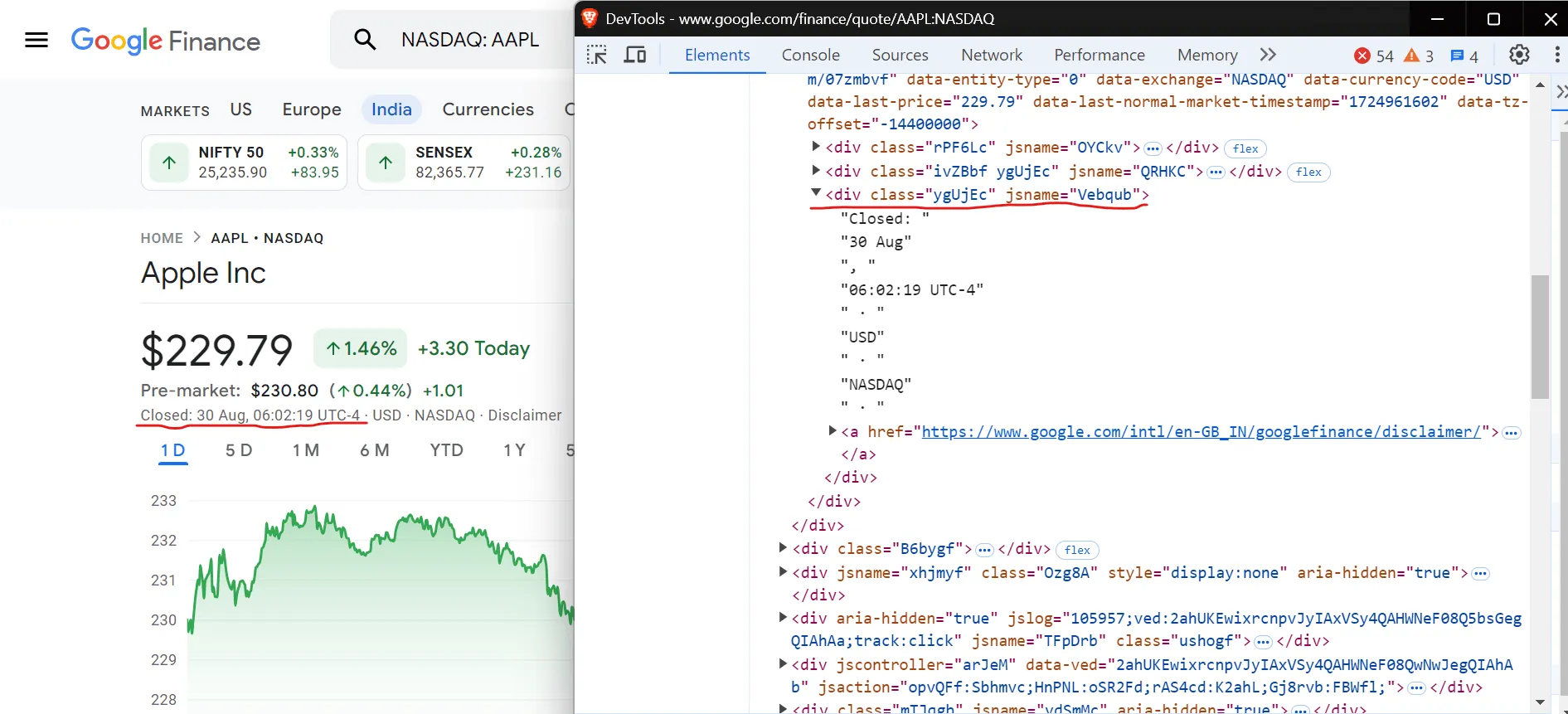Open DevTools settings gear

pos(1519,55)
